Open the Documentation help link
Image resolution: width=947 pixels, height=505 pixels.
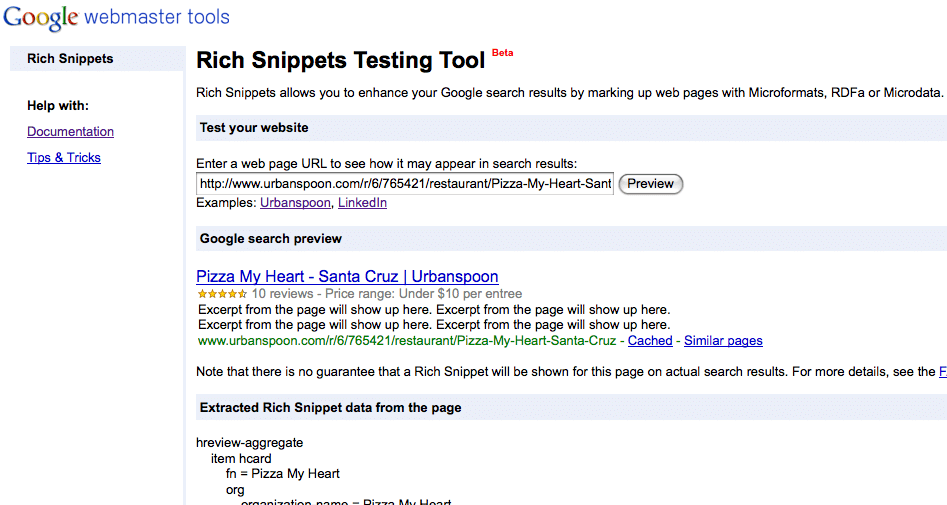70,132
